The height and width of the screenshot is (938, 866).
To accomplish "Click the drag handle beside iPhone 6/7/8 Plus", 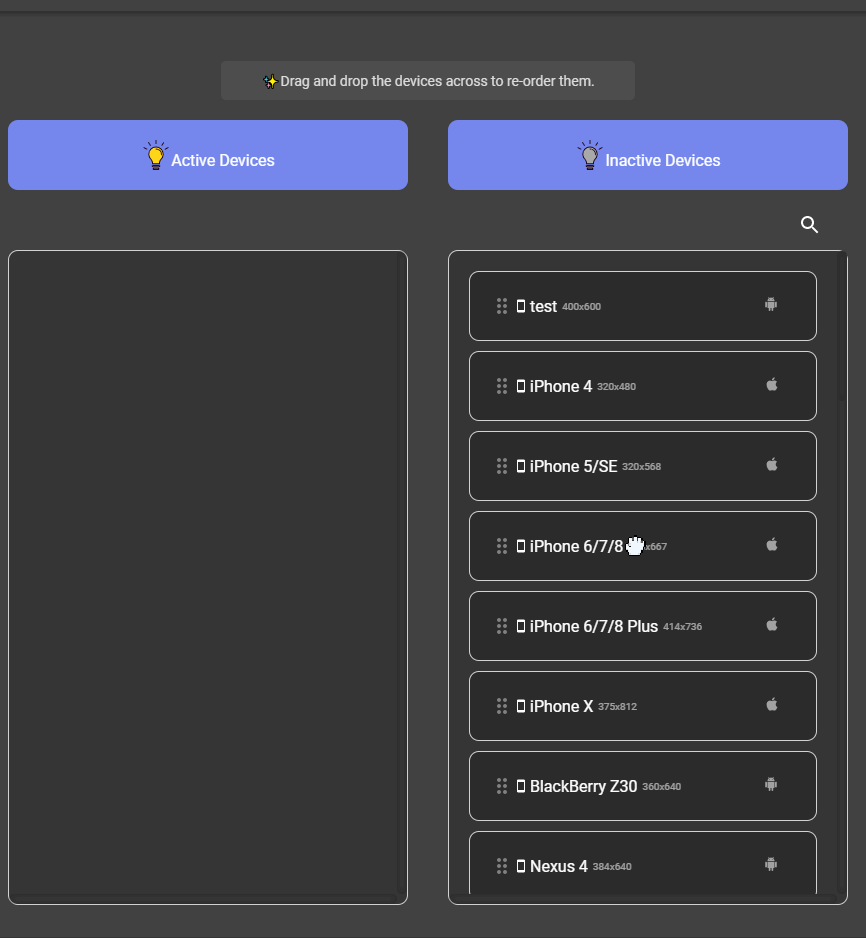I will coord(501,626).
